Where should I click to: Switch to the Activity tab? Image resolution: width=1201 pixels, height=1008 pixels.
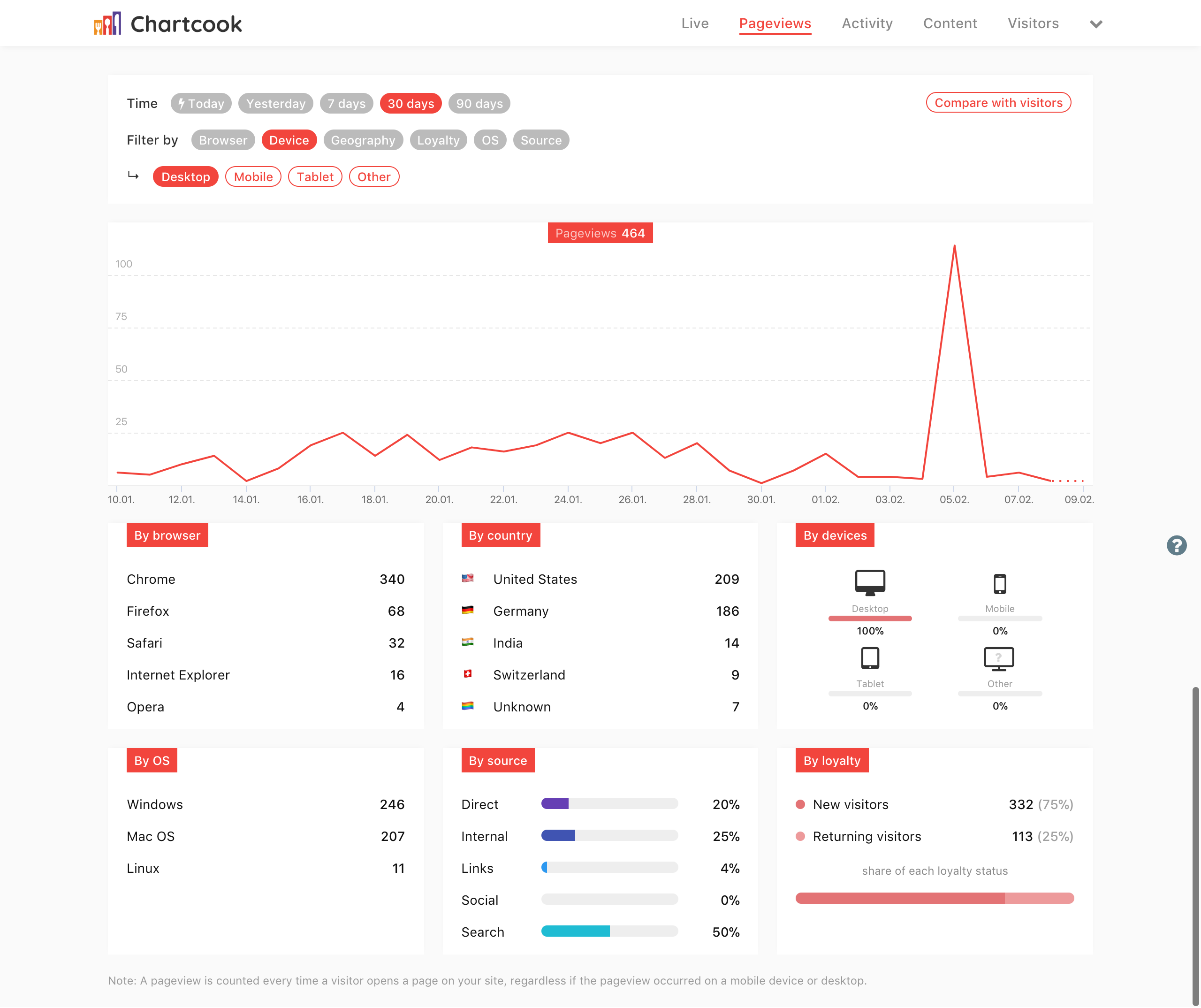tap(867, 23)
